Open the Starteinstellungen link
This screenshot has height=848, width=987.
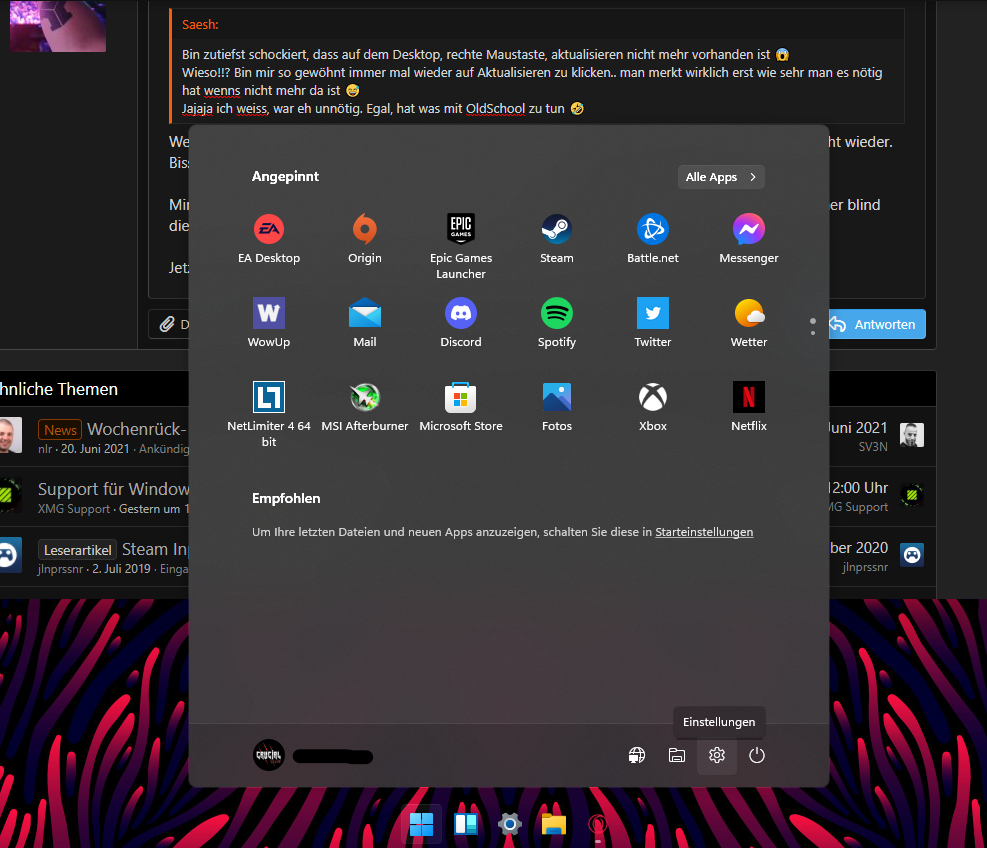coord(704,532)
